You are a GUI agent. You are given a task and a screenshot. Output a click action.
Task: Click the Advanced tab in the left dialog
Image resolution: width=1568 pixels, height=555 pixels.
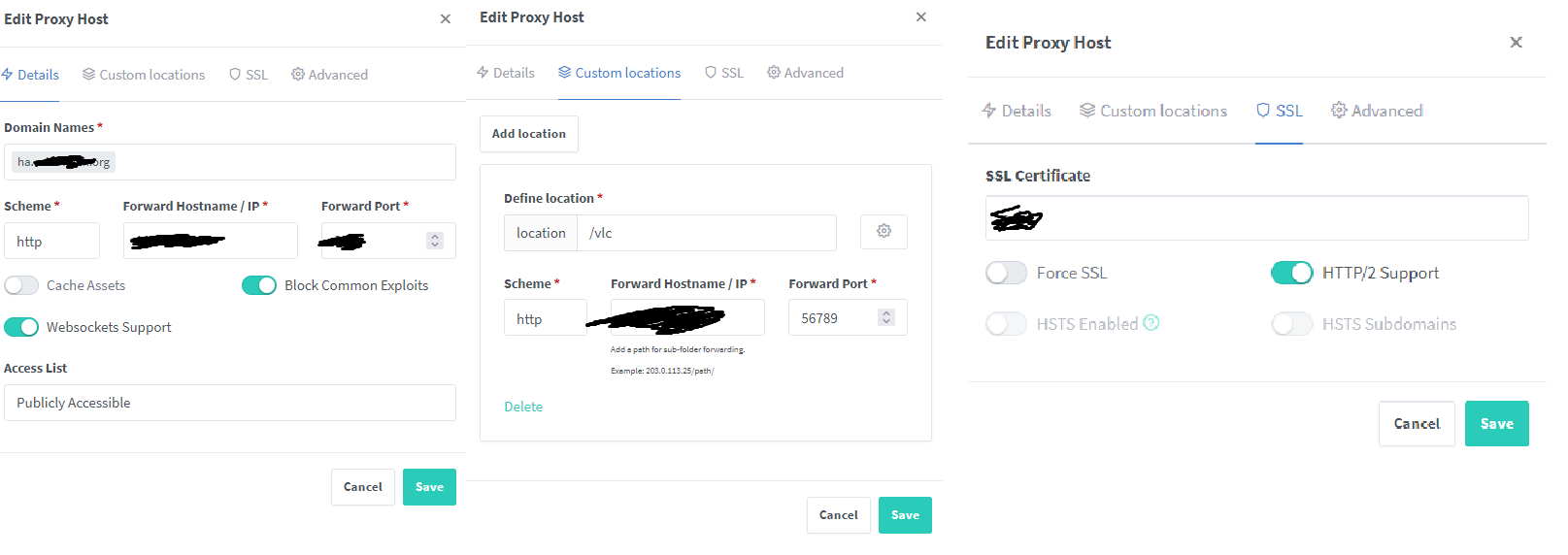[329, 75]
